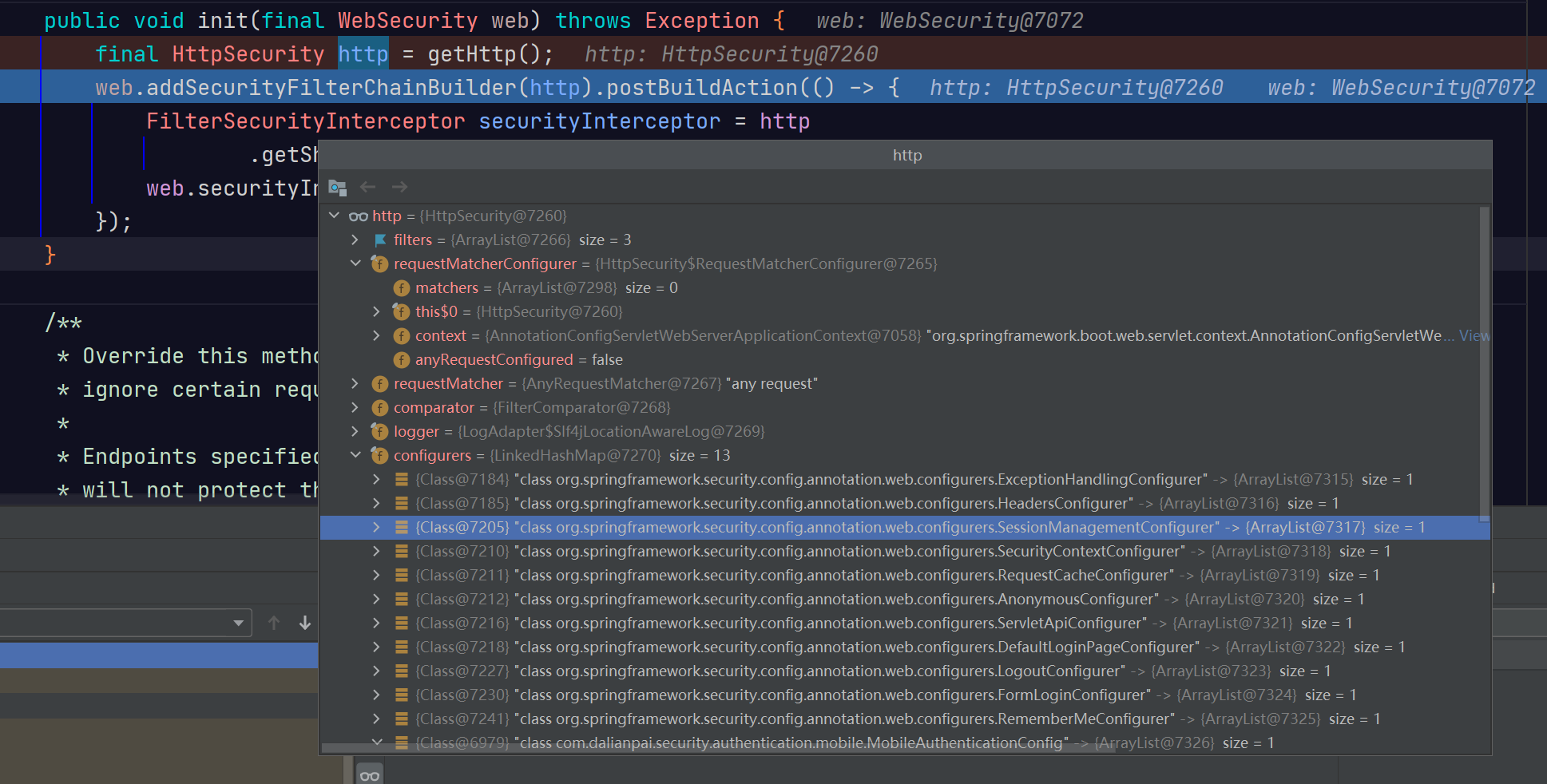Screen dimensions: 1547x784
Task: Expand the FormLoginConfigurer entry
Action: (x=377, y=695)
